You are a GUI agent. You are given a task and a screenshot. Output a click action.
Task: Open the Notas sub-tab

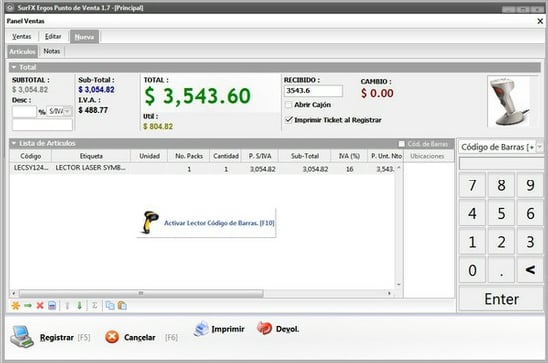pos(52,51)
